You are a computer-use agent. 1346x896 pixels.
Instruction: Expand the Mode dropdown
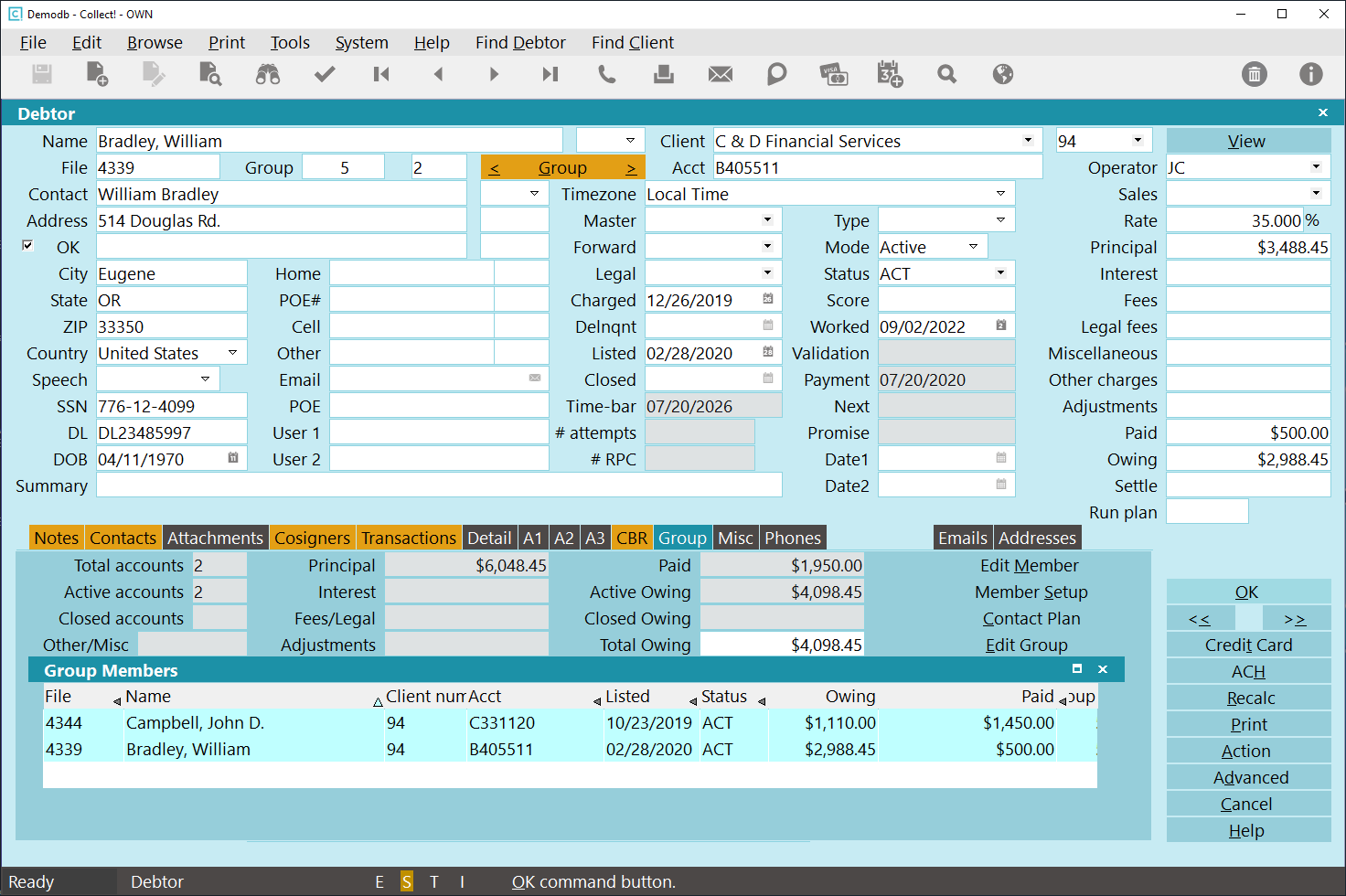[x=974, y=246]
